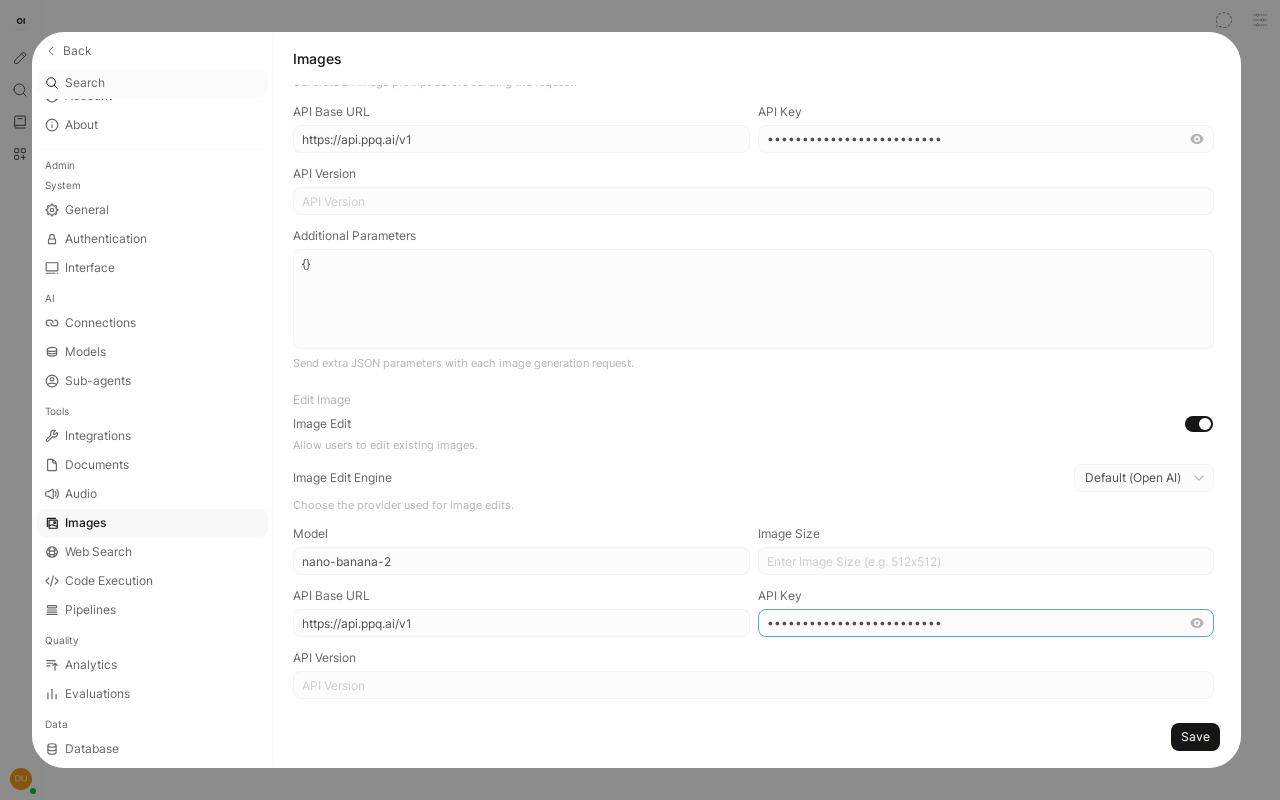Click the Edit Image API Base URL field
The image size is (1280, 800).
point(521,623)
